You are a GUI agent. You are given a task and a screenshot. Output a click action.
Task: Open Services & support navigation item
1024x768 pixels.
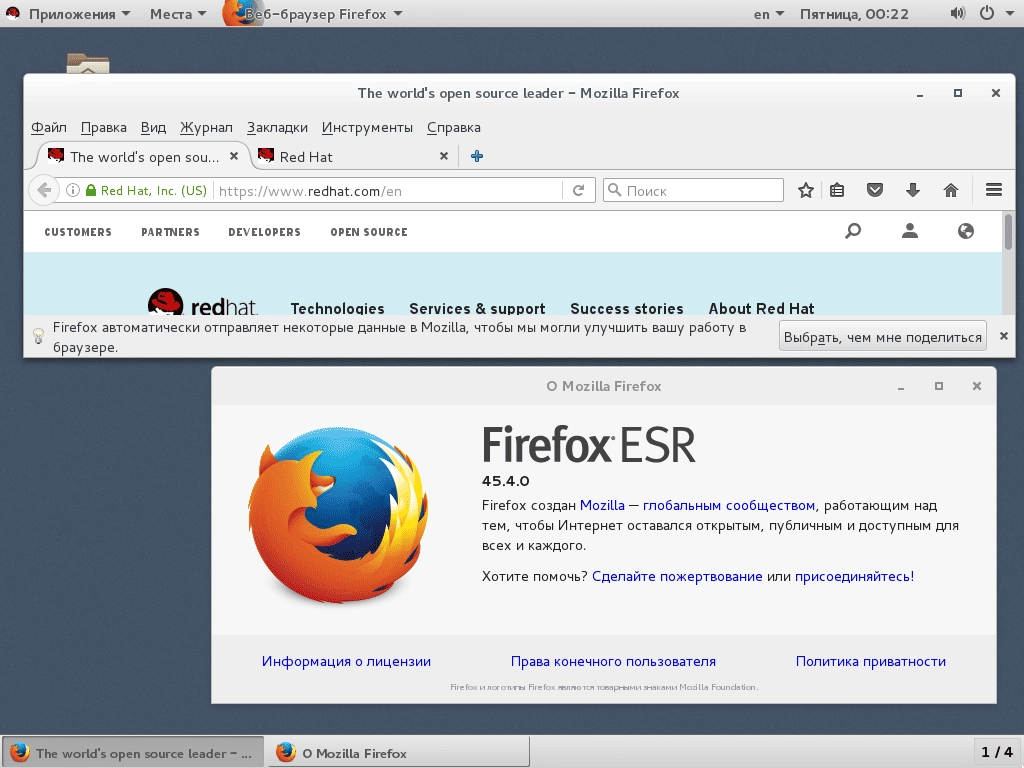coord(477,308)
